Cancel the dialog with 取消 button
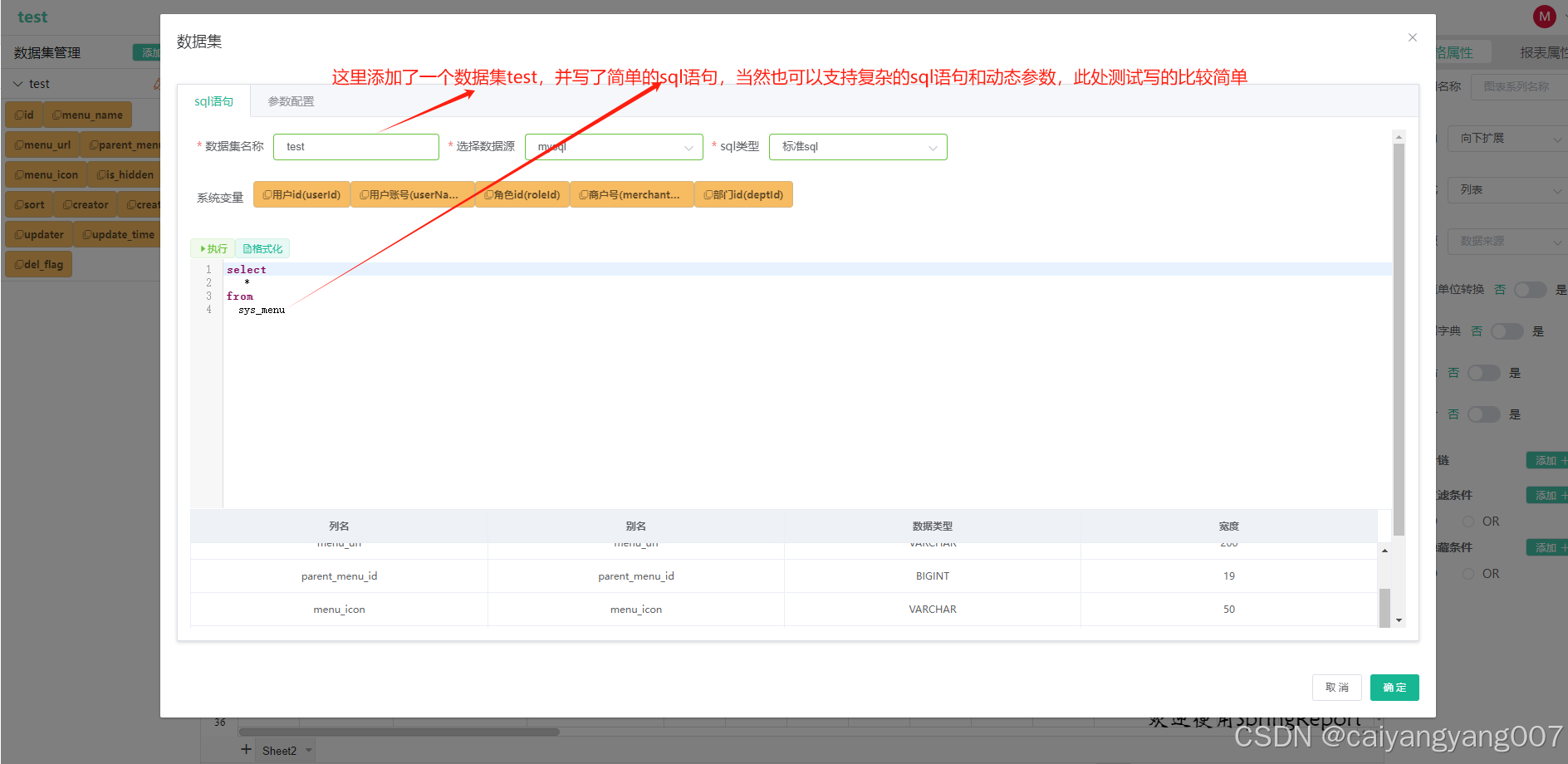1568x764 pixels. [x=1336, y=687]
